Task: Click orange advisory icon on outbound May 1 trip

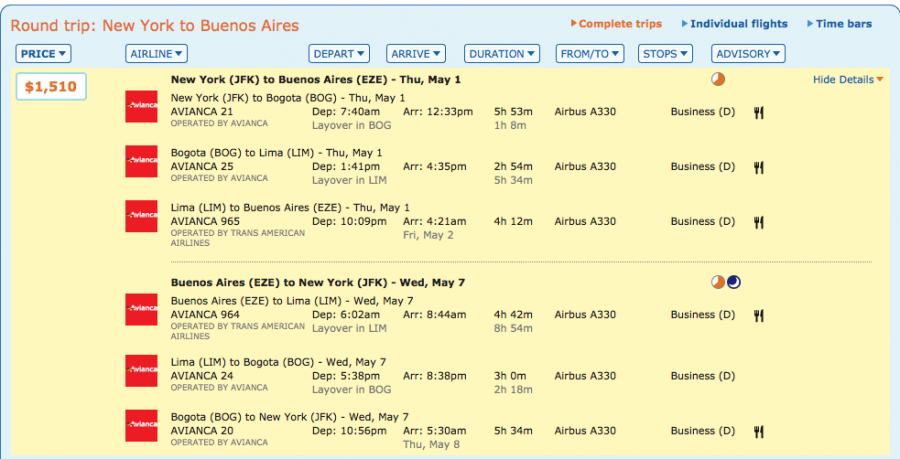Action: tap(718, 79)
